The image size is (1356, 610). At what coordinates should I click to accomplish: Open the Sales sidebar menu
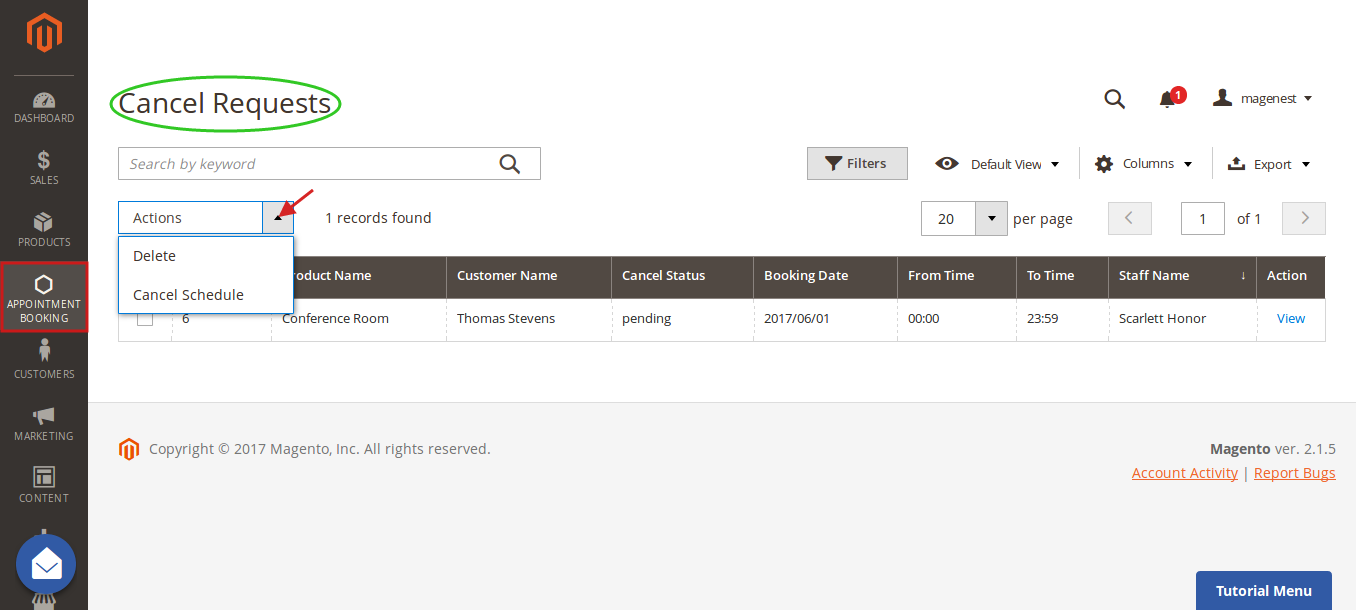(x=44, y=168)
